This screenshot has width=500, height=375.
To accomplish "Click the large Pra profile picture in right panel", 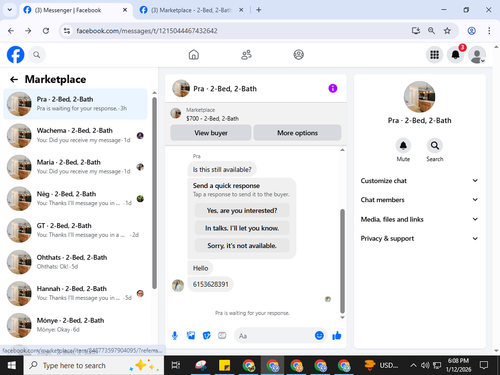I will pos(419,97).
